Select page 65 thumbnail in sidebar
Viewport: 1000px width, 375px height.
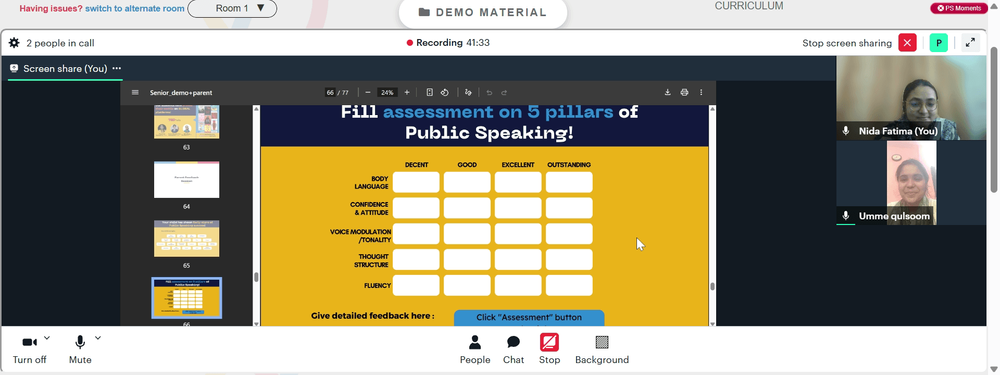186,239
